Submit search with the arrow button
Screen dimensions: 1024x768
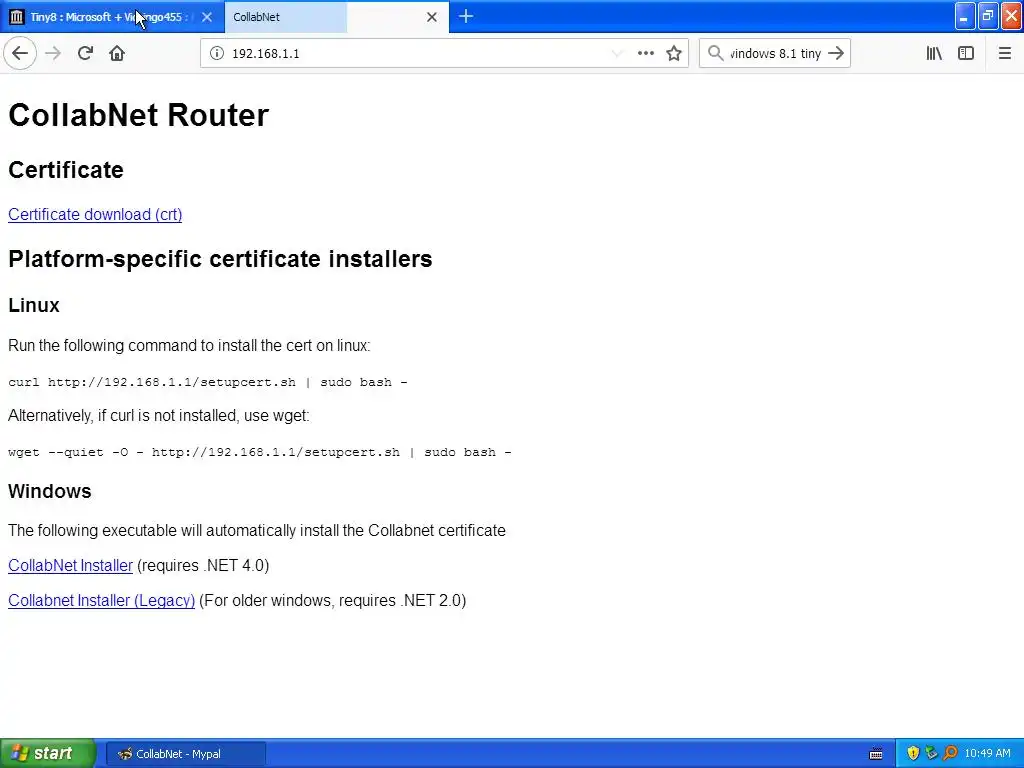tap(836, 53)
